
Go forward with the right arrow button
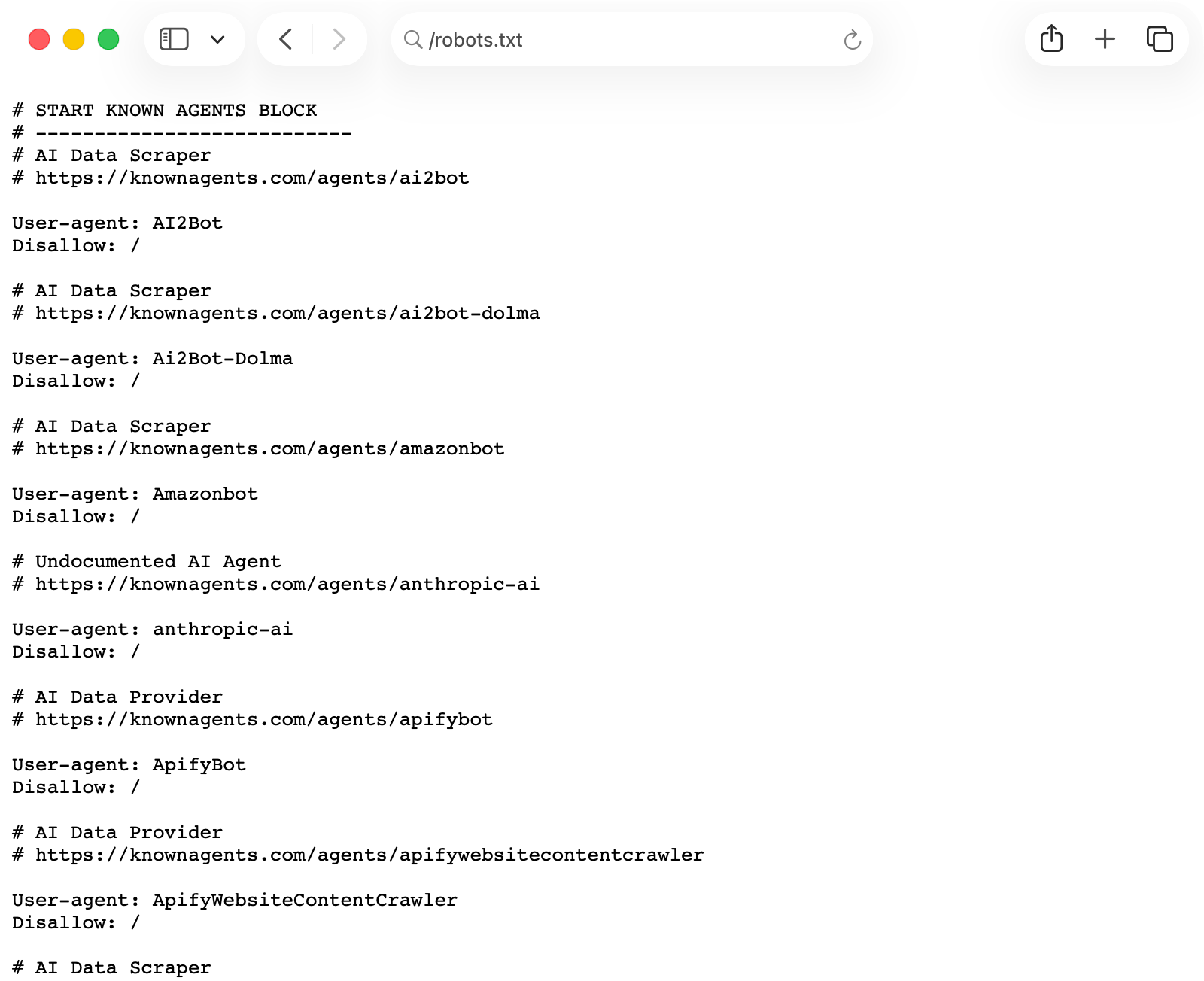339,39
